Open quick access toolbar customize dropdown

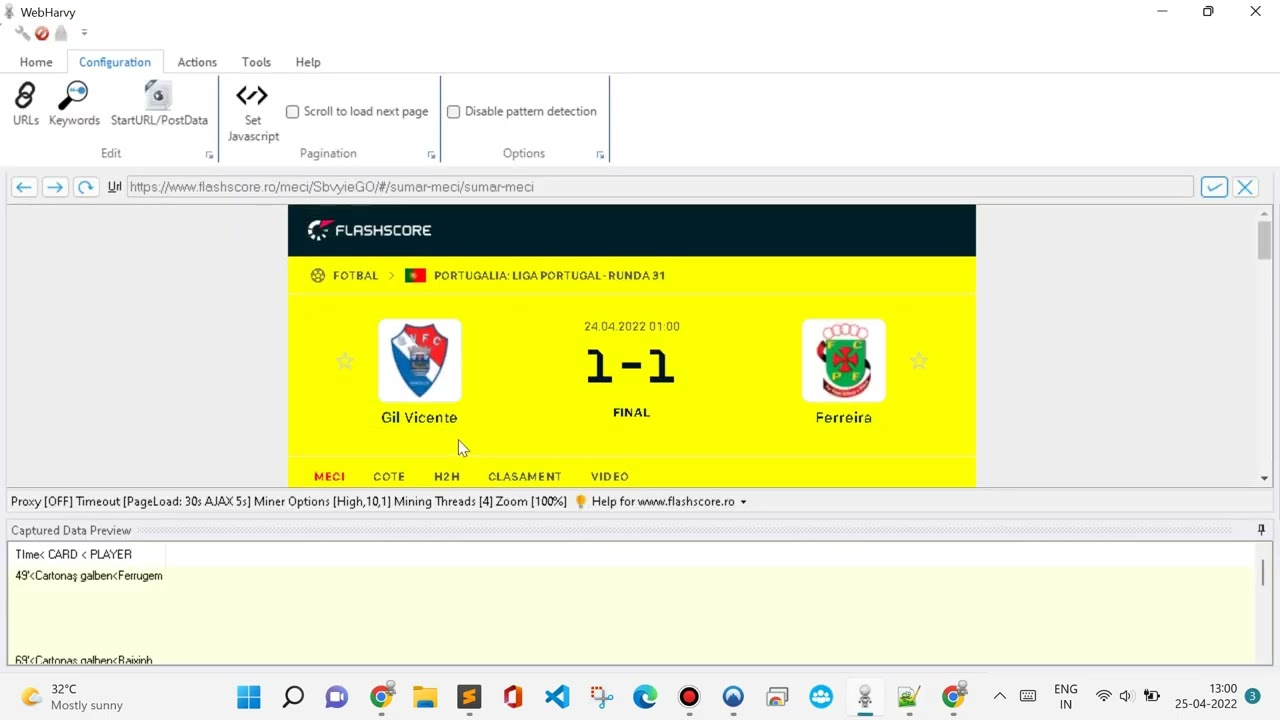tap(84, 33)
